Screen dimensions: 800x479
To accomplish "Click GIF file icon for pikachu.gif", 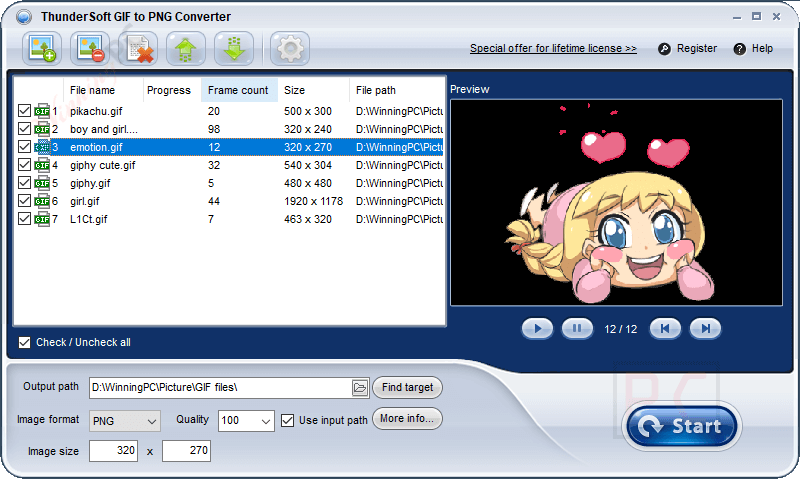I will tap(42, 111).
